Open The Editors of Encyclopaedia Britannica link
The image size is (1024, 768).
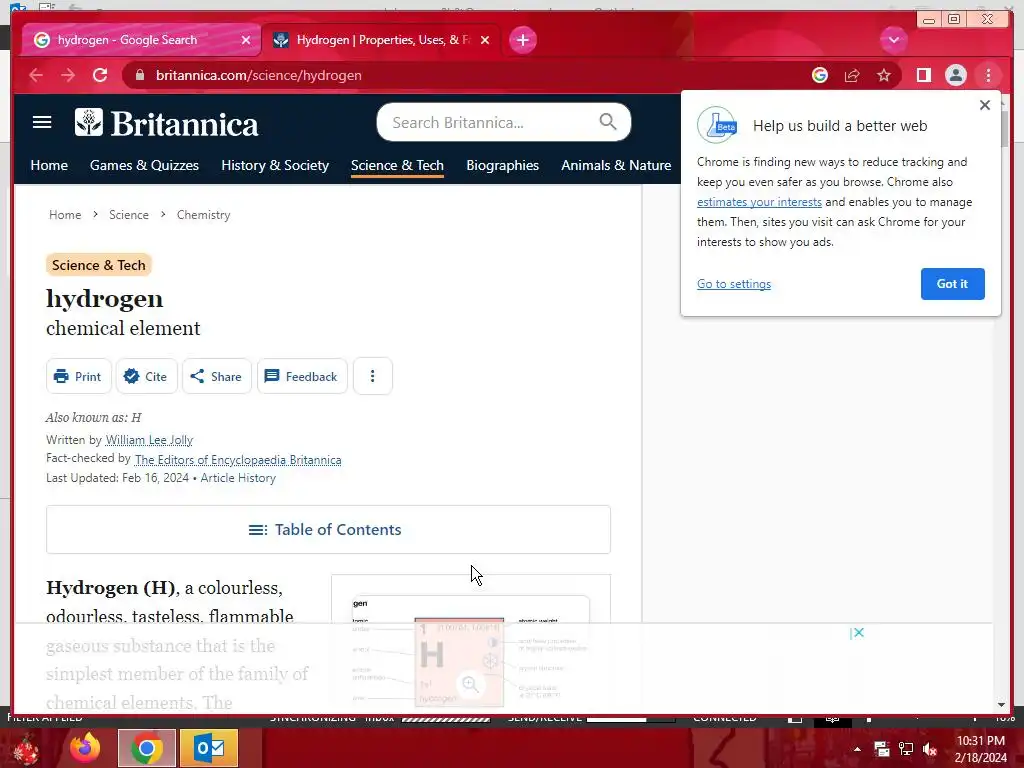[238, 460]
